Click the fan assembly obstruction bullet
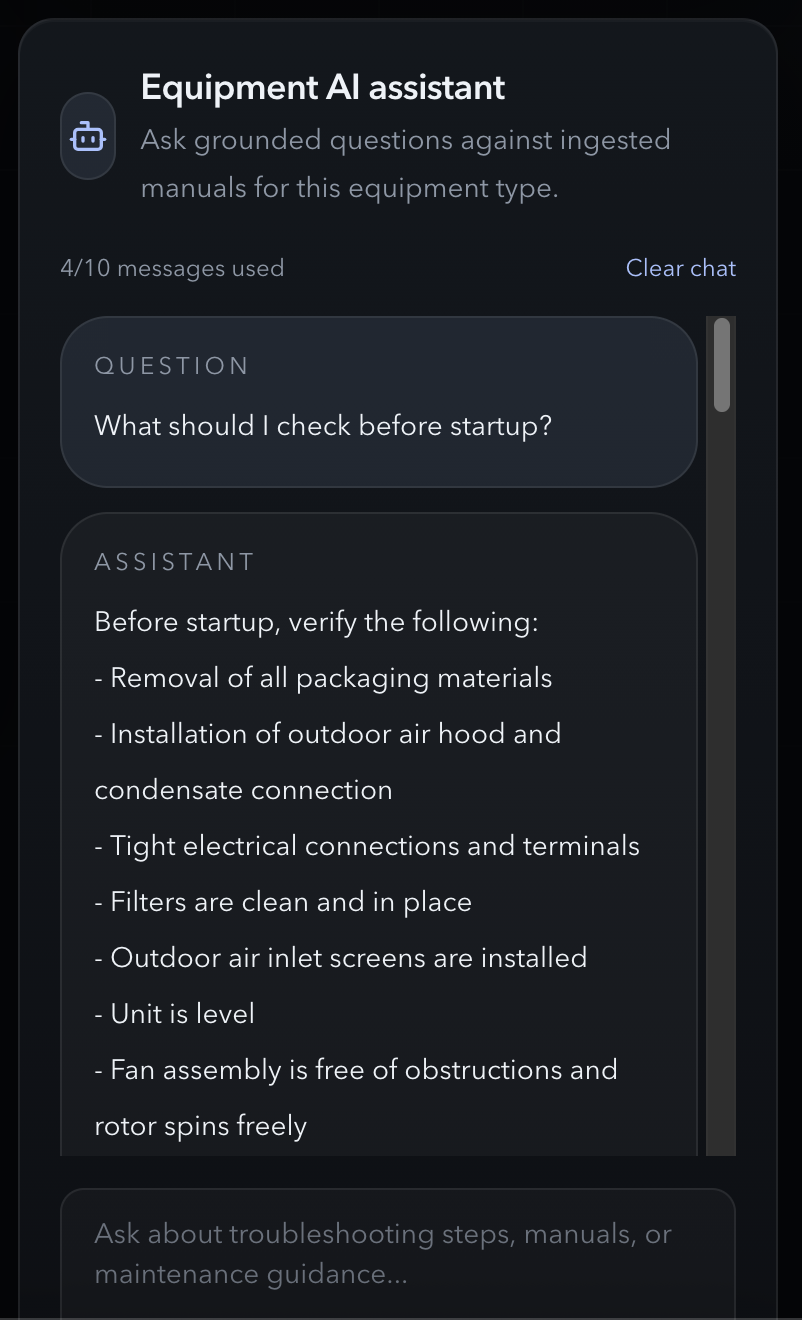 click(355, 1069)
